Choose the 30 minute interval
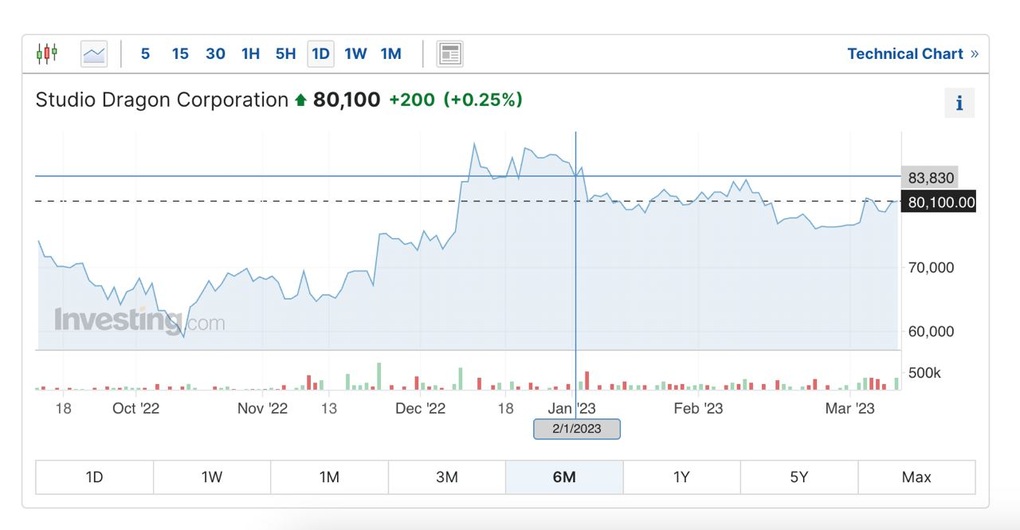 pyautogui.click(x=215, y=54)
